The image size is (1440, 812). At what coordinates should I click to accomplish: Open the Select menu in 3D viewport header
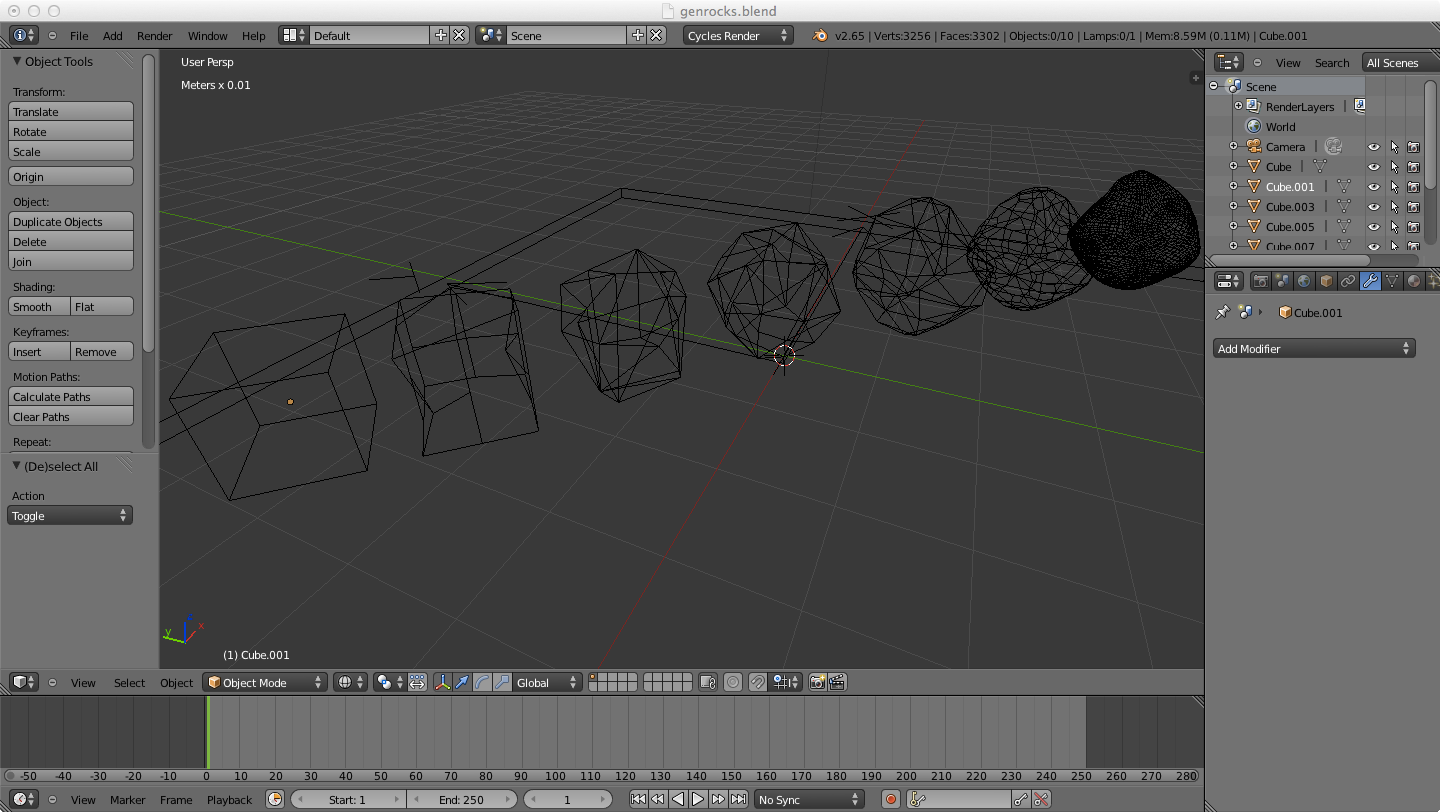(129, 683)
